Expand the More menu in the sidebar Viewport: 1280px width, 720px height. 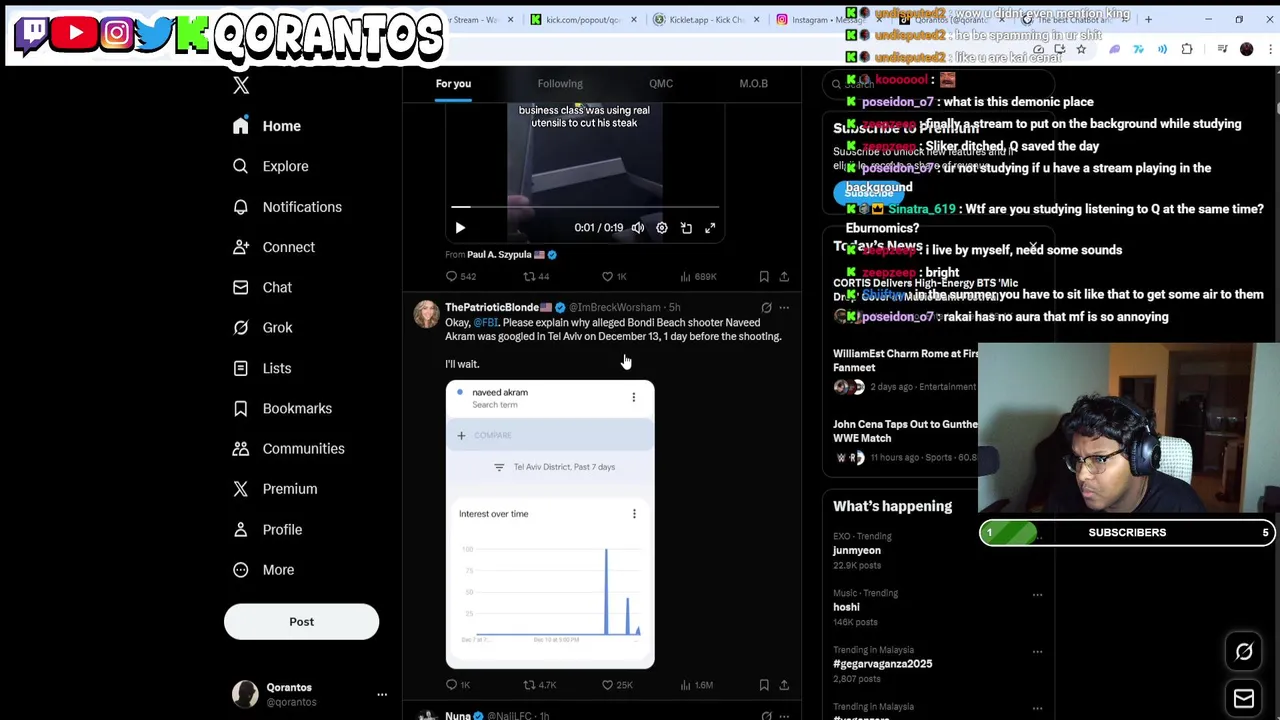[x=264, y=570]
